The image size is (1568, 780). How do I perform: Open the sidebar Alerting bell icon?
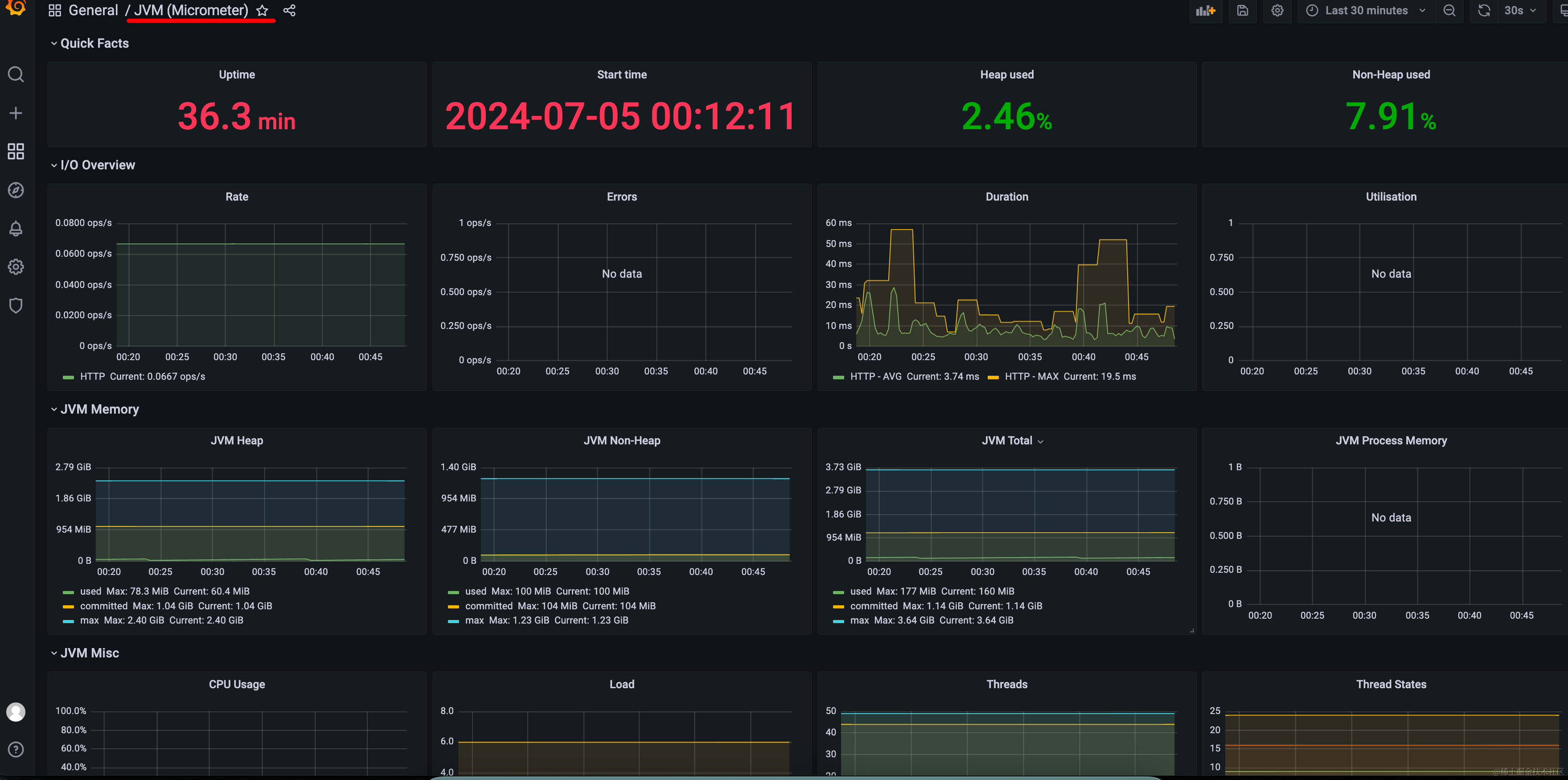(x=16, y=228)
